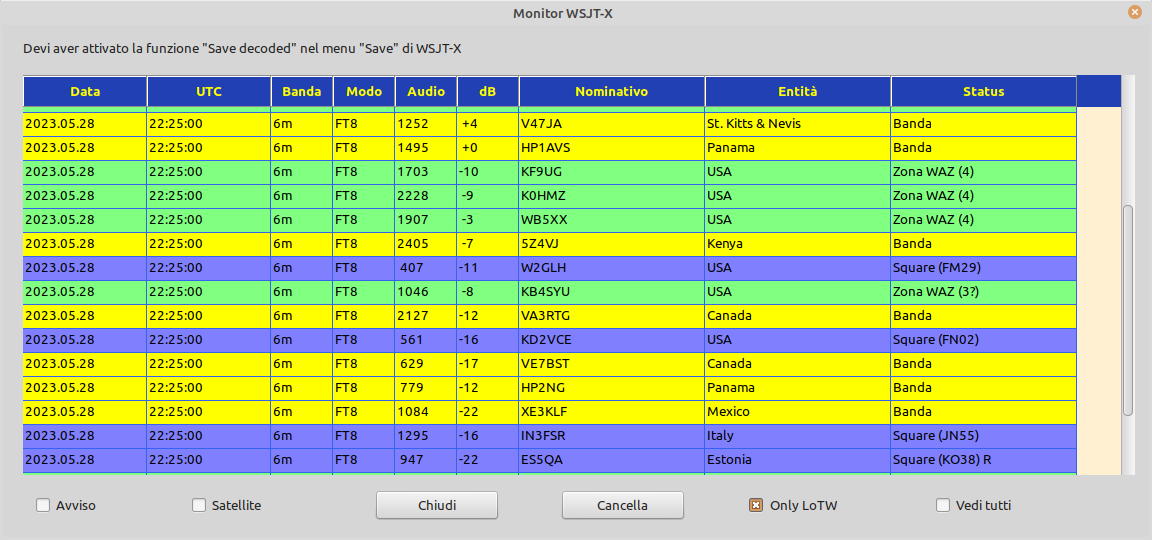This screenshot has width=1152, height=540.
Task: Click the Square (FM29) status cell
Action: point(983,267)
